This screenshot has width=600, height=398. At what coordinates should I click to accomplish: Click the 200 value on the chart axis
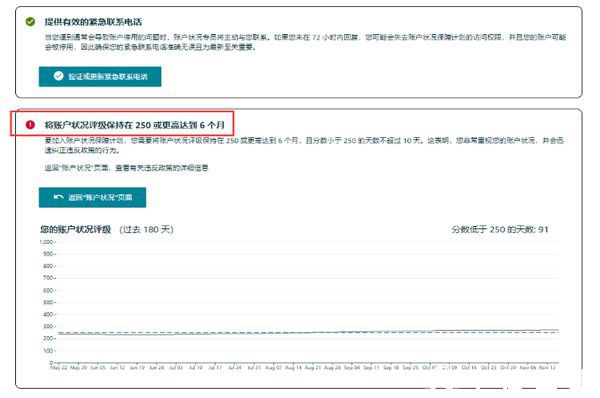[x=48, y=339]
